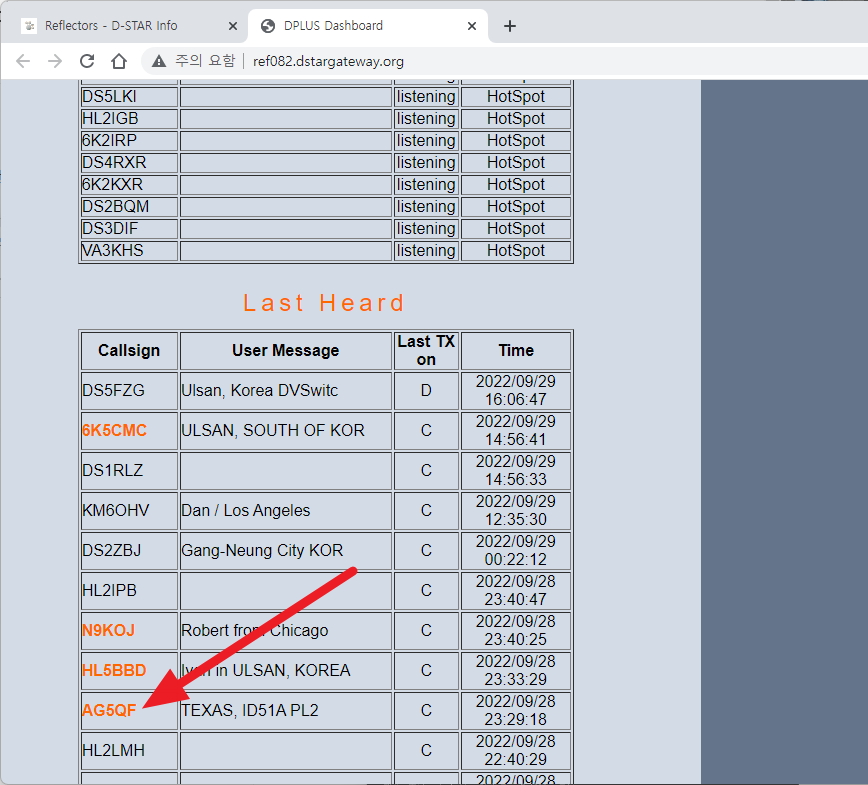Click the Callsign column header

[x=129, y=350]
